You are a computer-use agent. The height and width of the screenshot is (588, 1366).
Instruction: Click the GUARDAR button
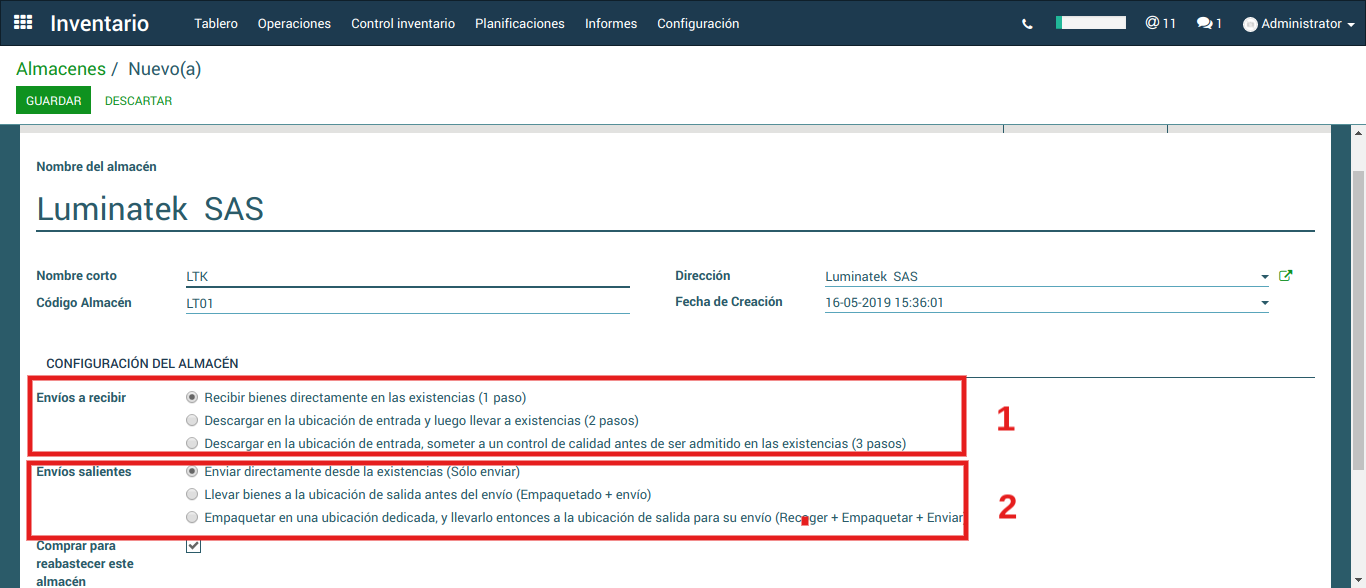coord(53,101)
